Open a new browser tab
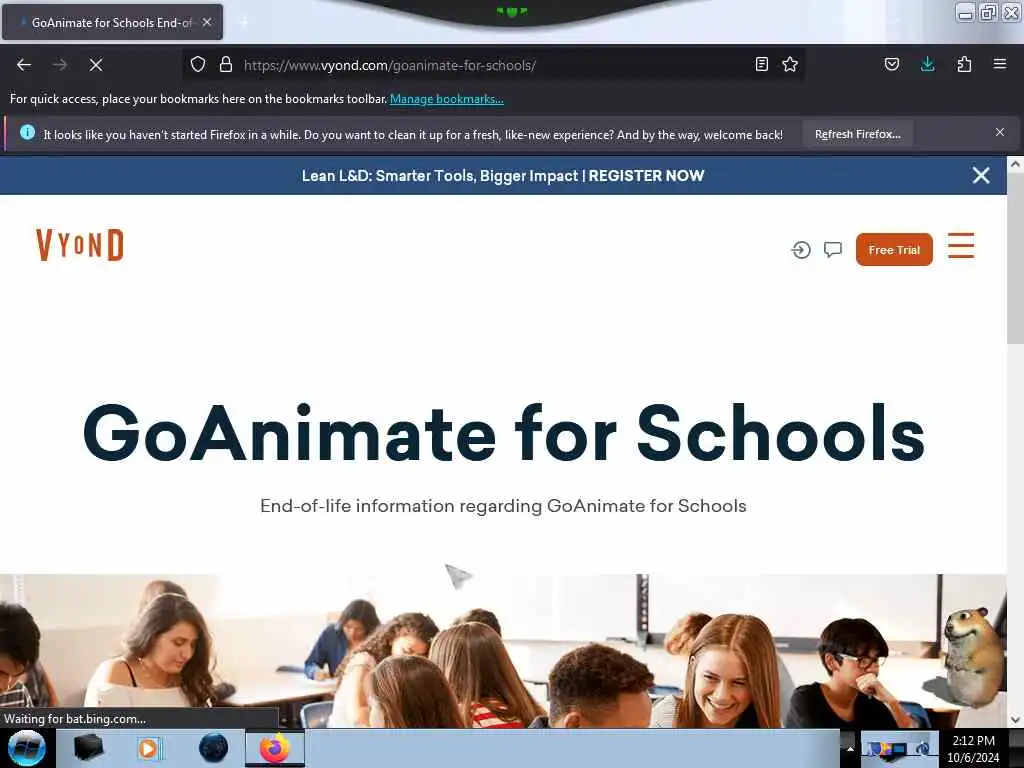Screen dimensions: 1024x768 [x=244, y=22]
